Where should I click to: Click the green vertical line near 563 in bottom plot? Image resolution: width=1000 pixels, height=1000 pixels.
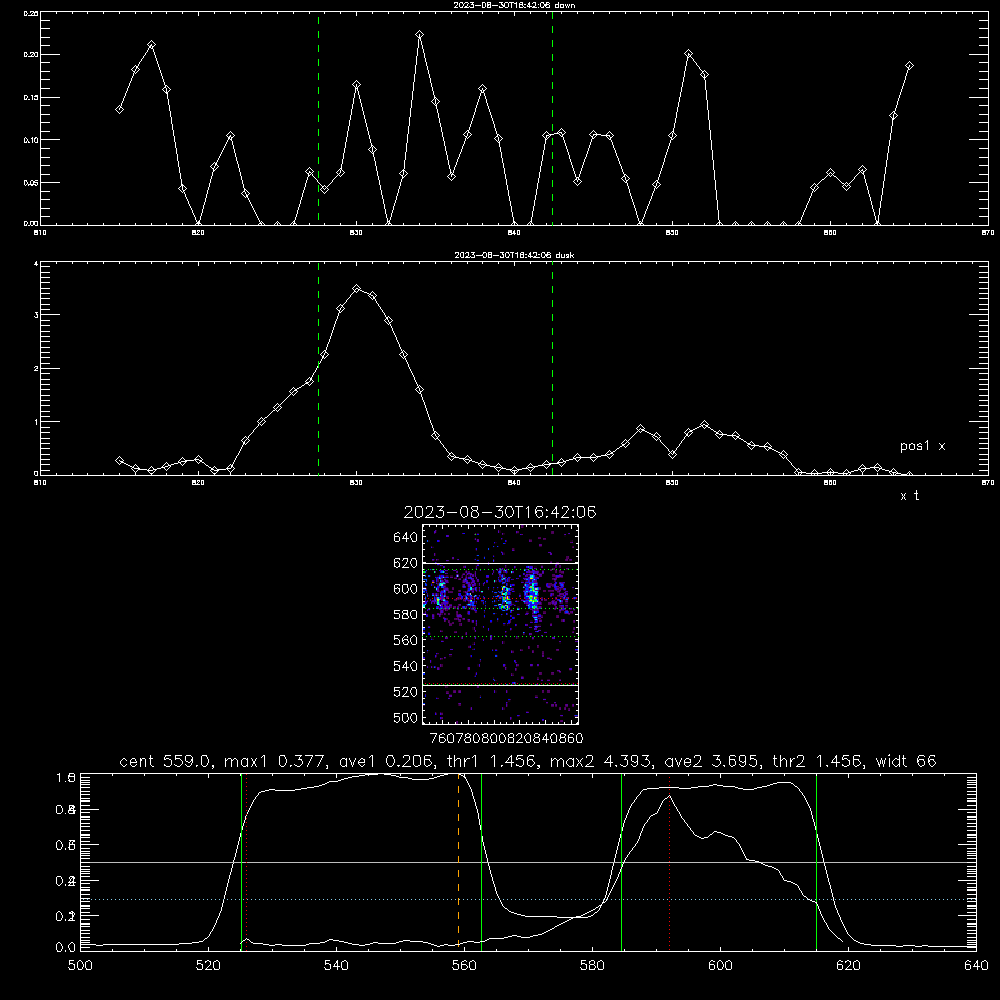pos(482,861)
